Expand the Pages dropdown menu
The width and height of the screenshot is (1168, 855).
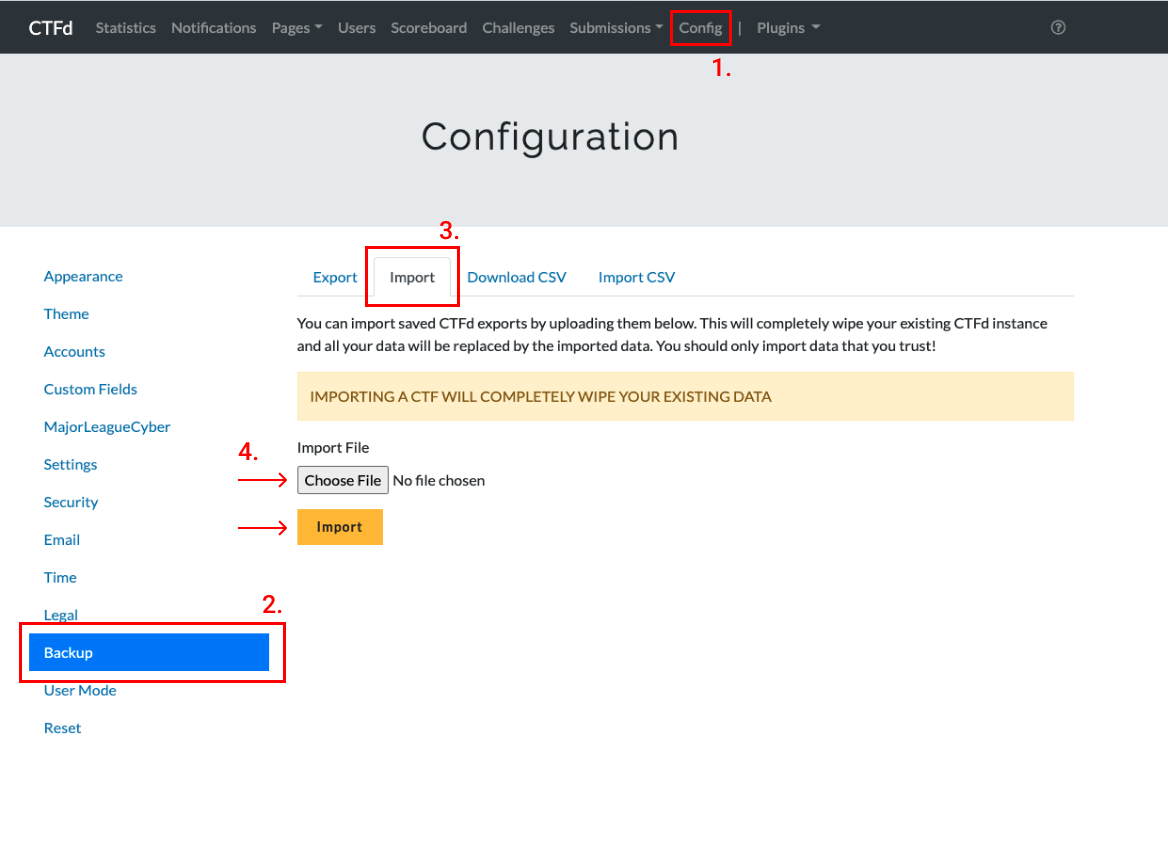tap(296, 28)
